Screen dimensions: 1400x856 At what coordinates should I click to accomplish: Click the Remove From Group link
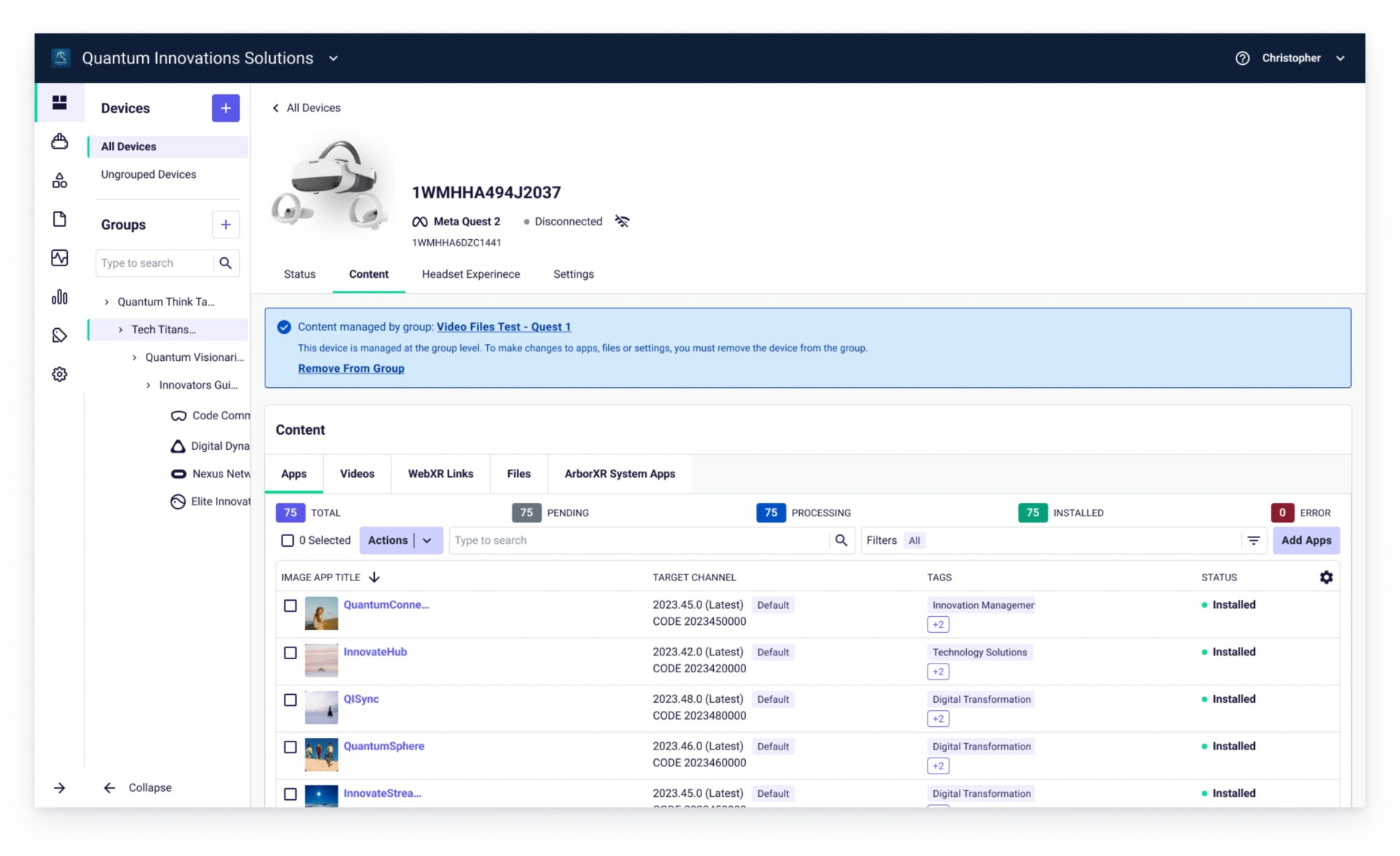point(351,368)
